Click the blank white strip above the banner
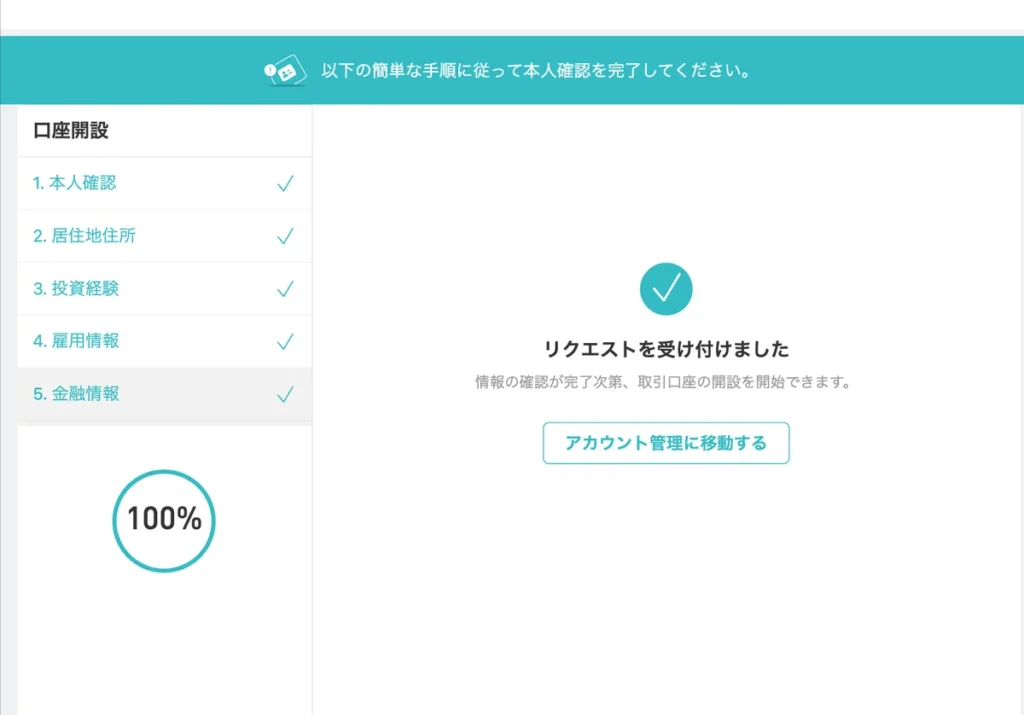 512,14
